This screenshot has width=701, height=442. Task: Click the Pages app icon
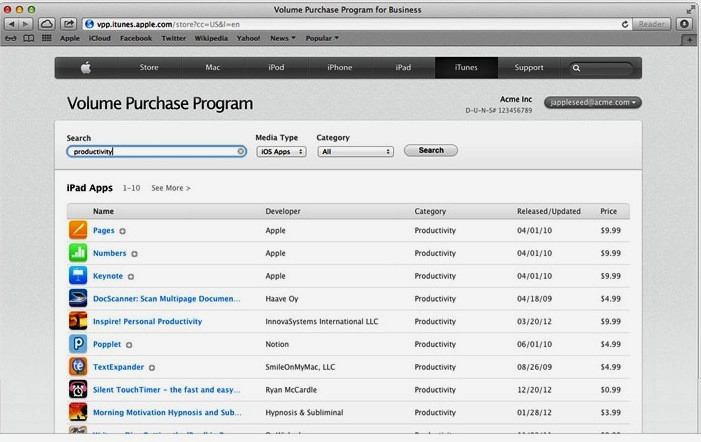pyautogui.click(x=78, y=230)
